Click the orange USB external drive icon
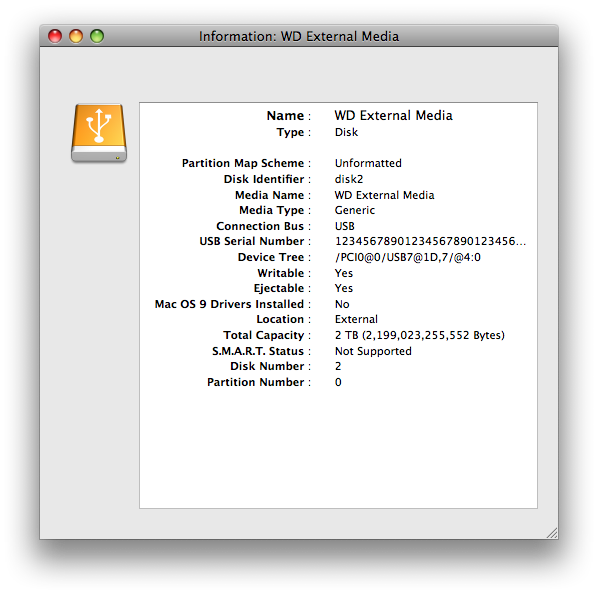598x594 pixels. 99,133
